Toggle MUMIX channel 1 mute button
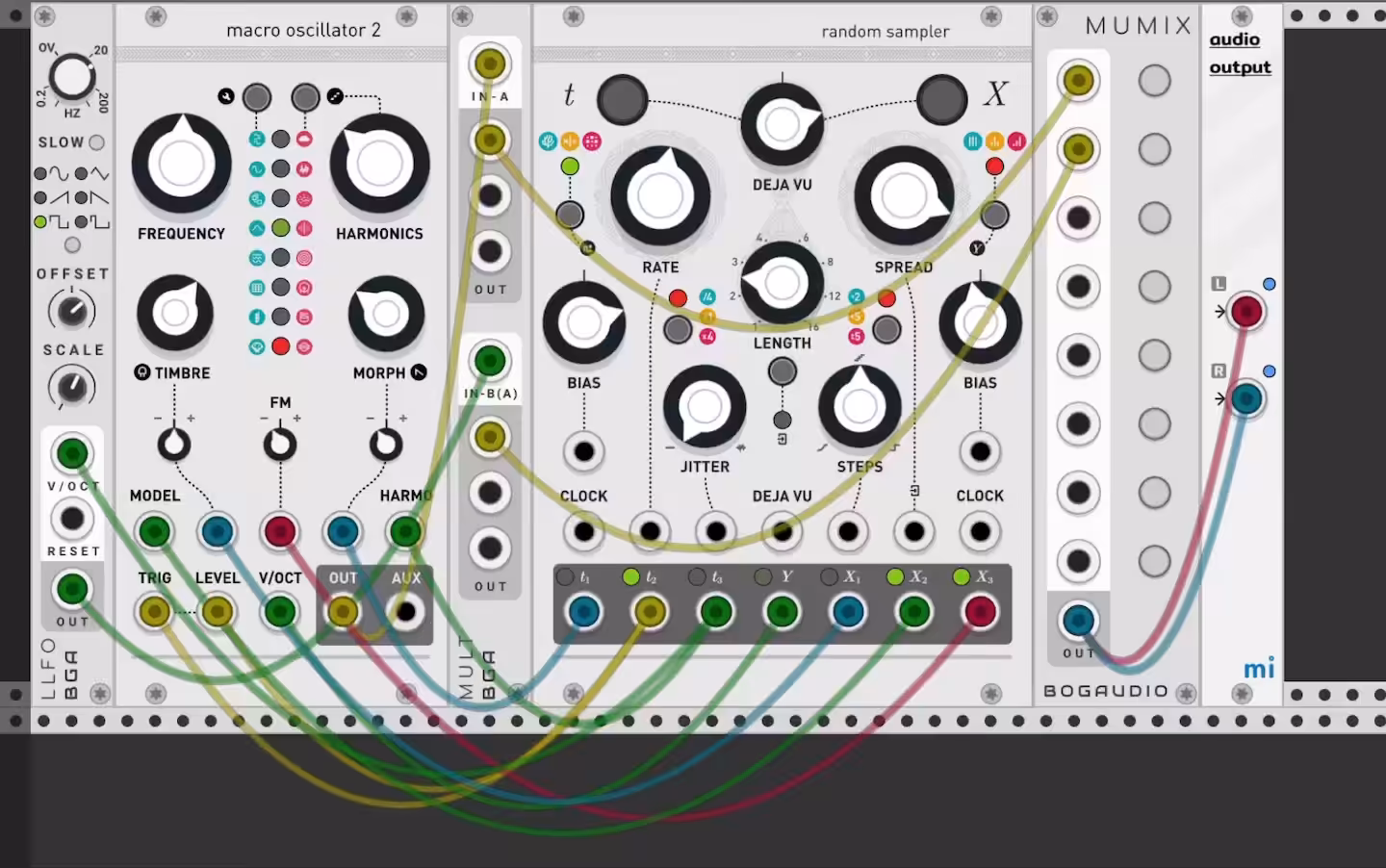1386x868 pixels. coord(1154,81)
